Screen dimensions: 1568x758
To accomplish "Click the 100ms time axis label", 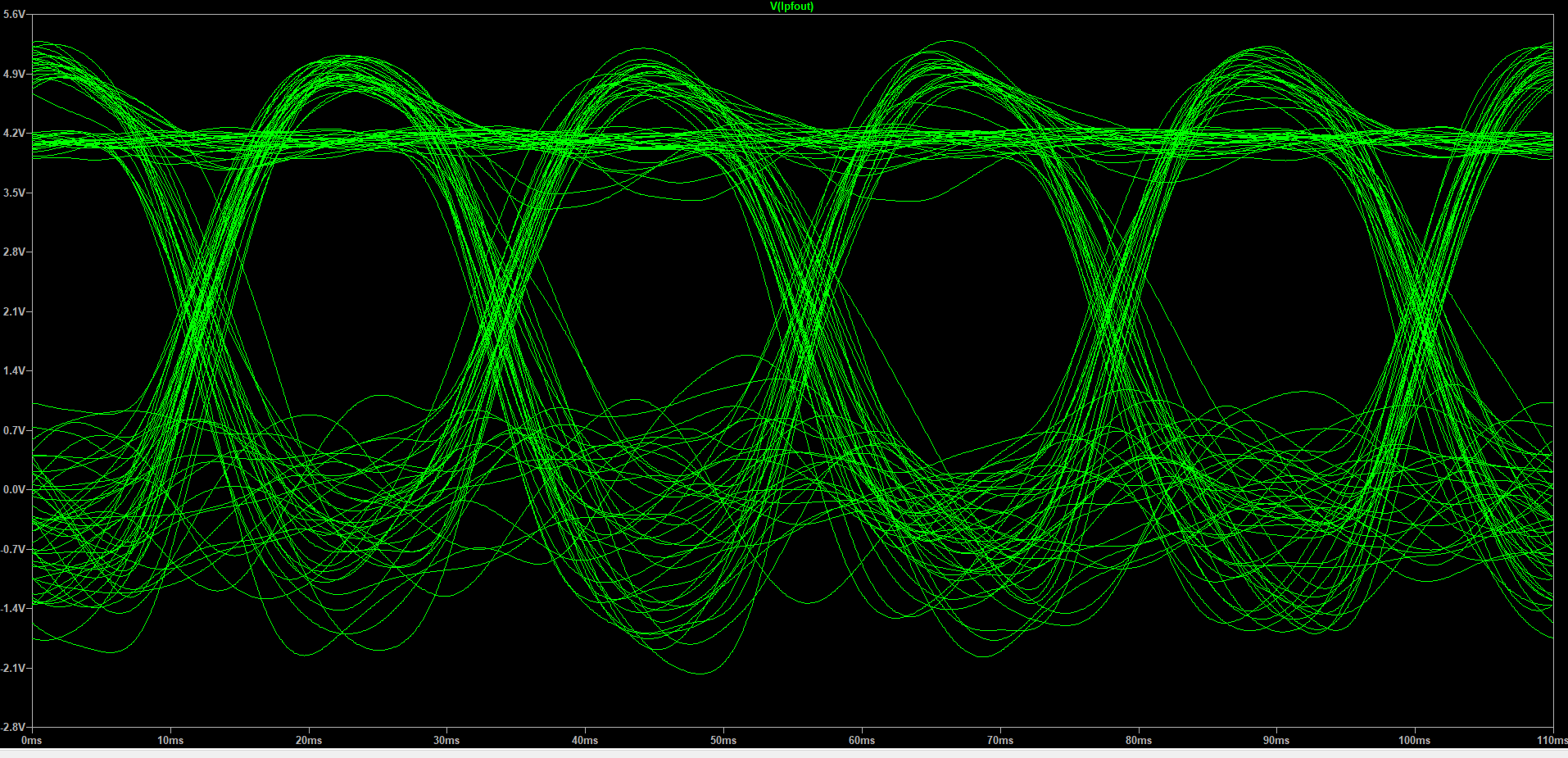I will (1414, 740).
